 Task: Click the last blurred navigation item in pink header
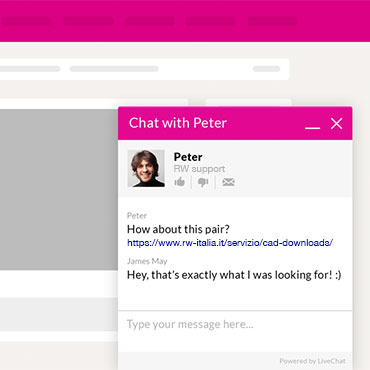click(272, 21)
